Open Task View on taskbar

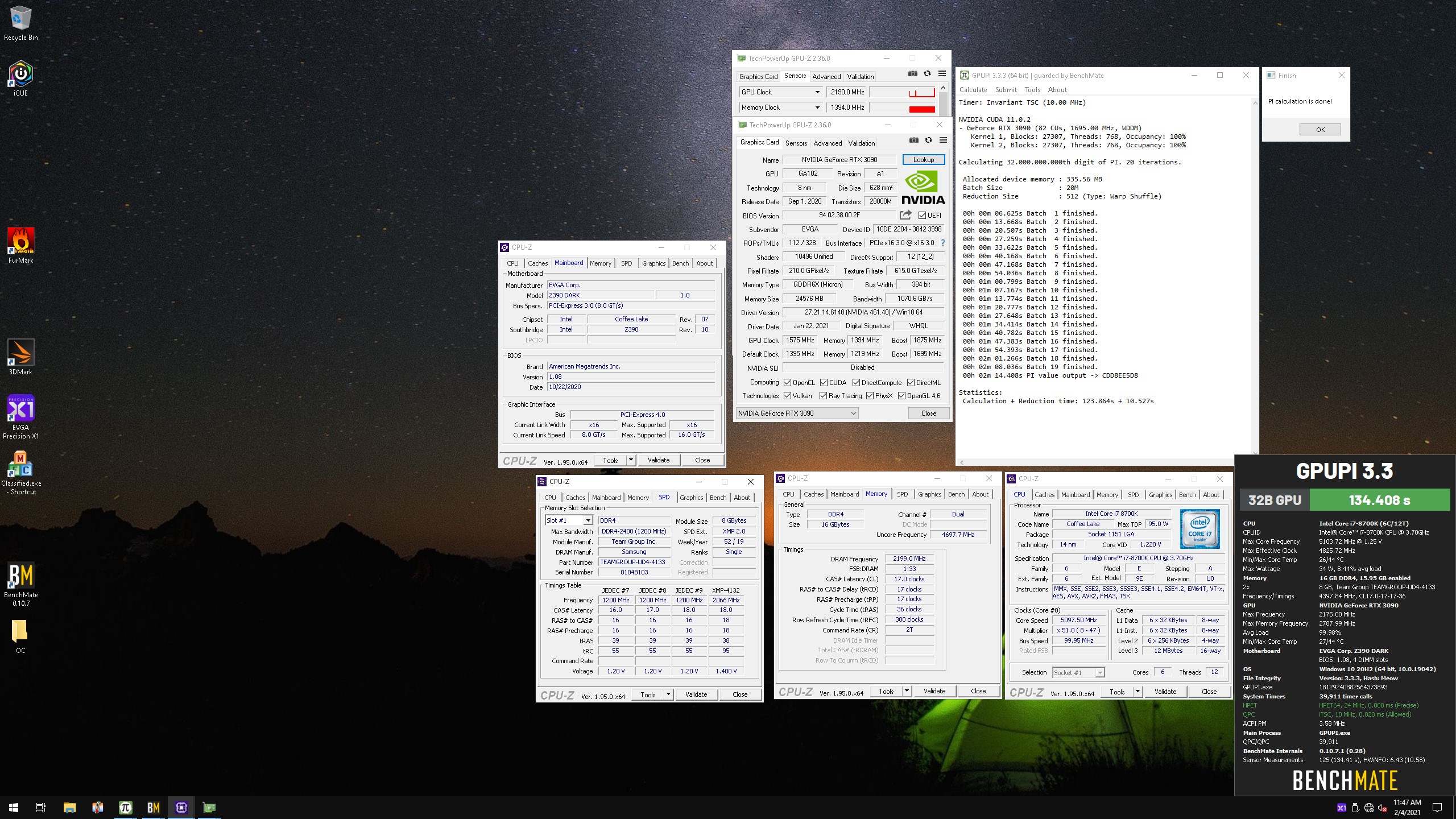pos(41,808)
